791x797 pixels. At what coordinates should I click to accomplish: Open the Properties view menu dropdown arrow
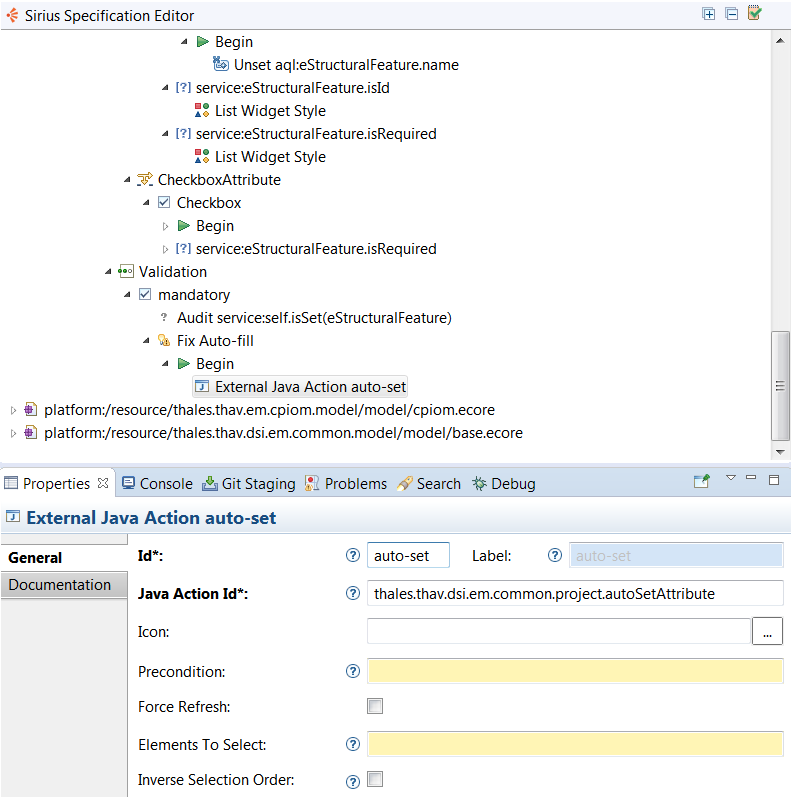point(731,478)
